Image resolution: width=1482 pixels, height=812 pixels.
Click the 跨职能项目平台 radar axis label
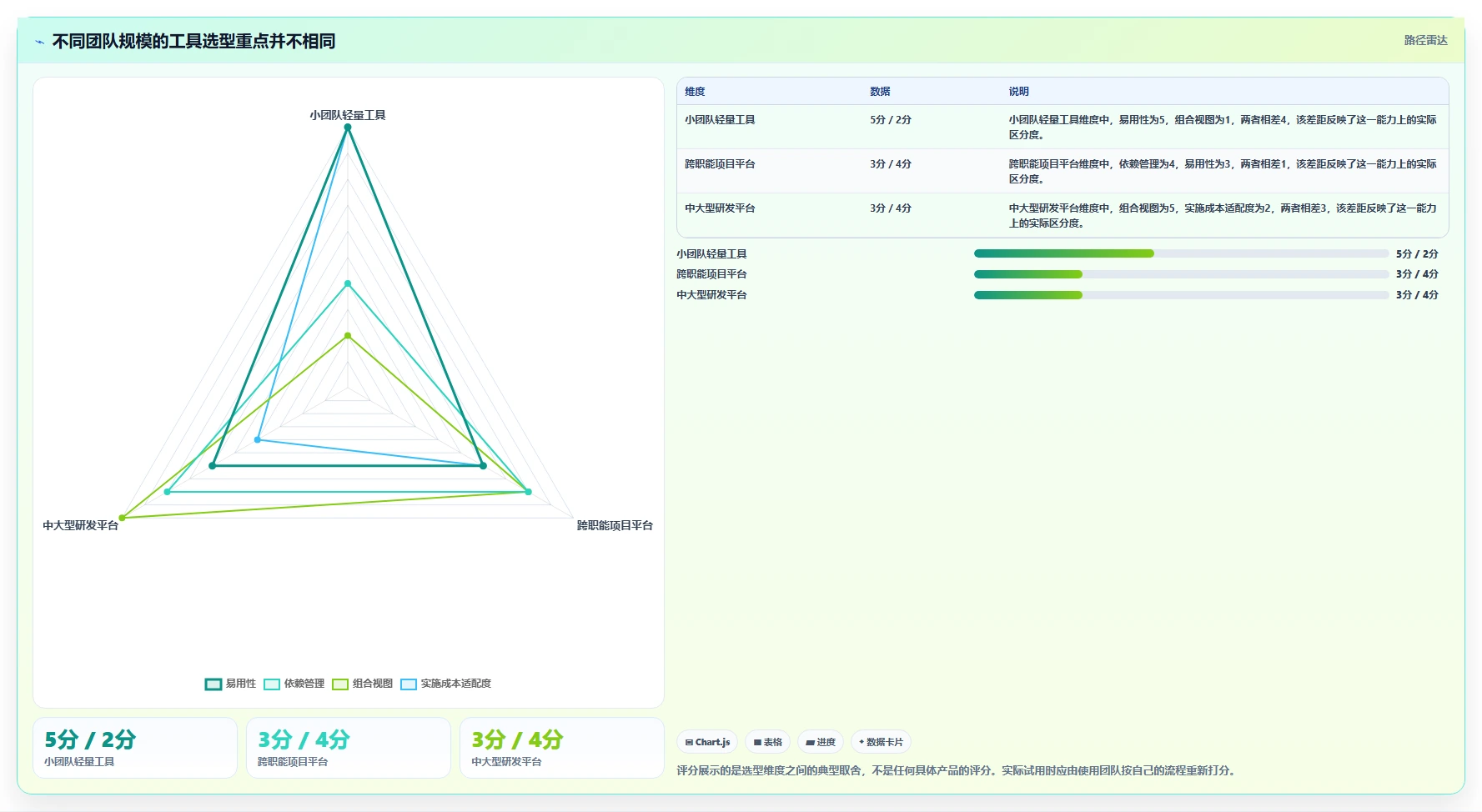(x=615, y=525)
